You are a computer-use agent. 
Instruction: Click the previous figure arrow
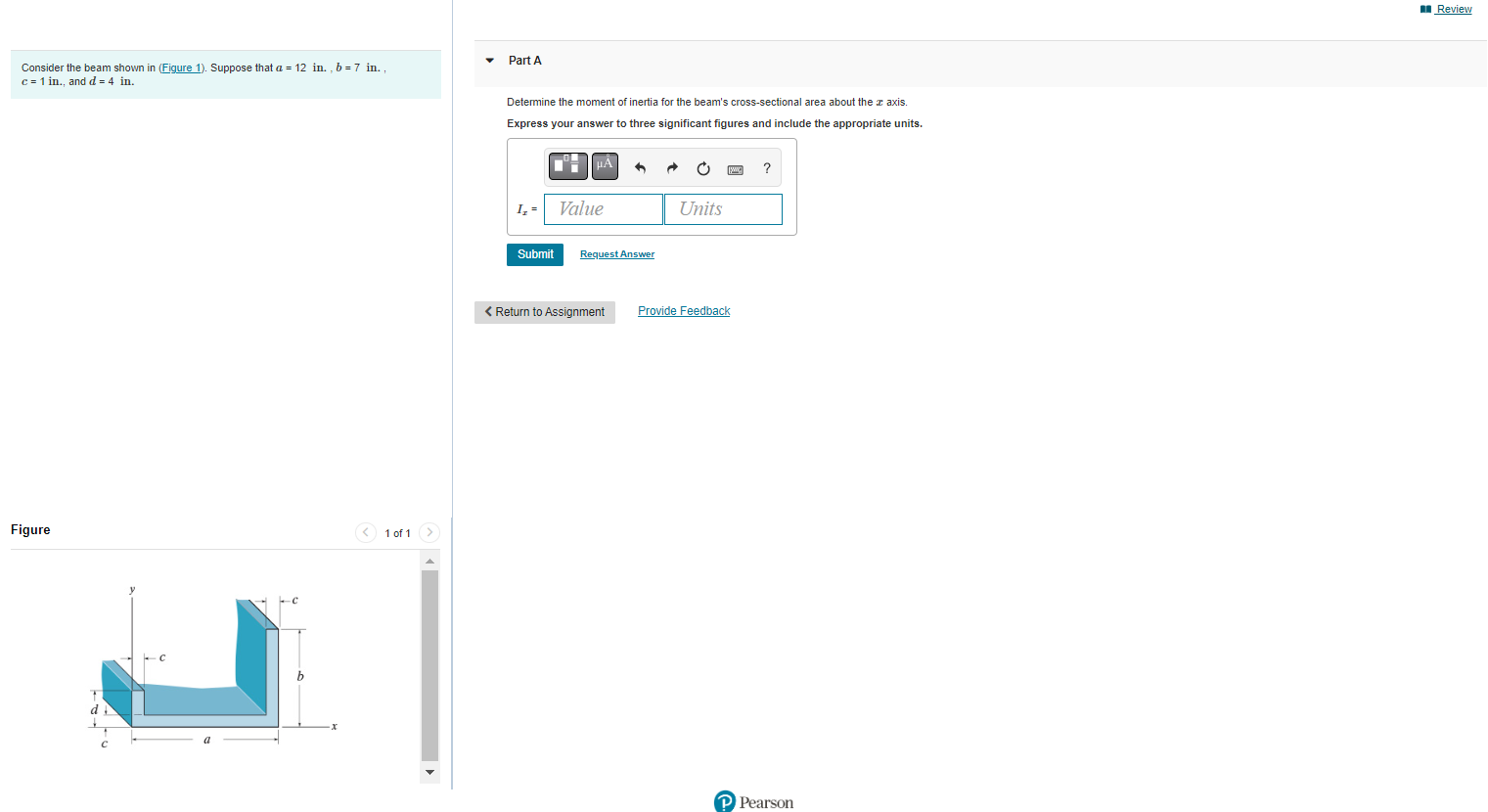tap(365, 532)
